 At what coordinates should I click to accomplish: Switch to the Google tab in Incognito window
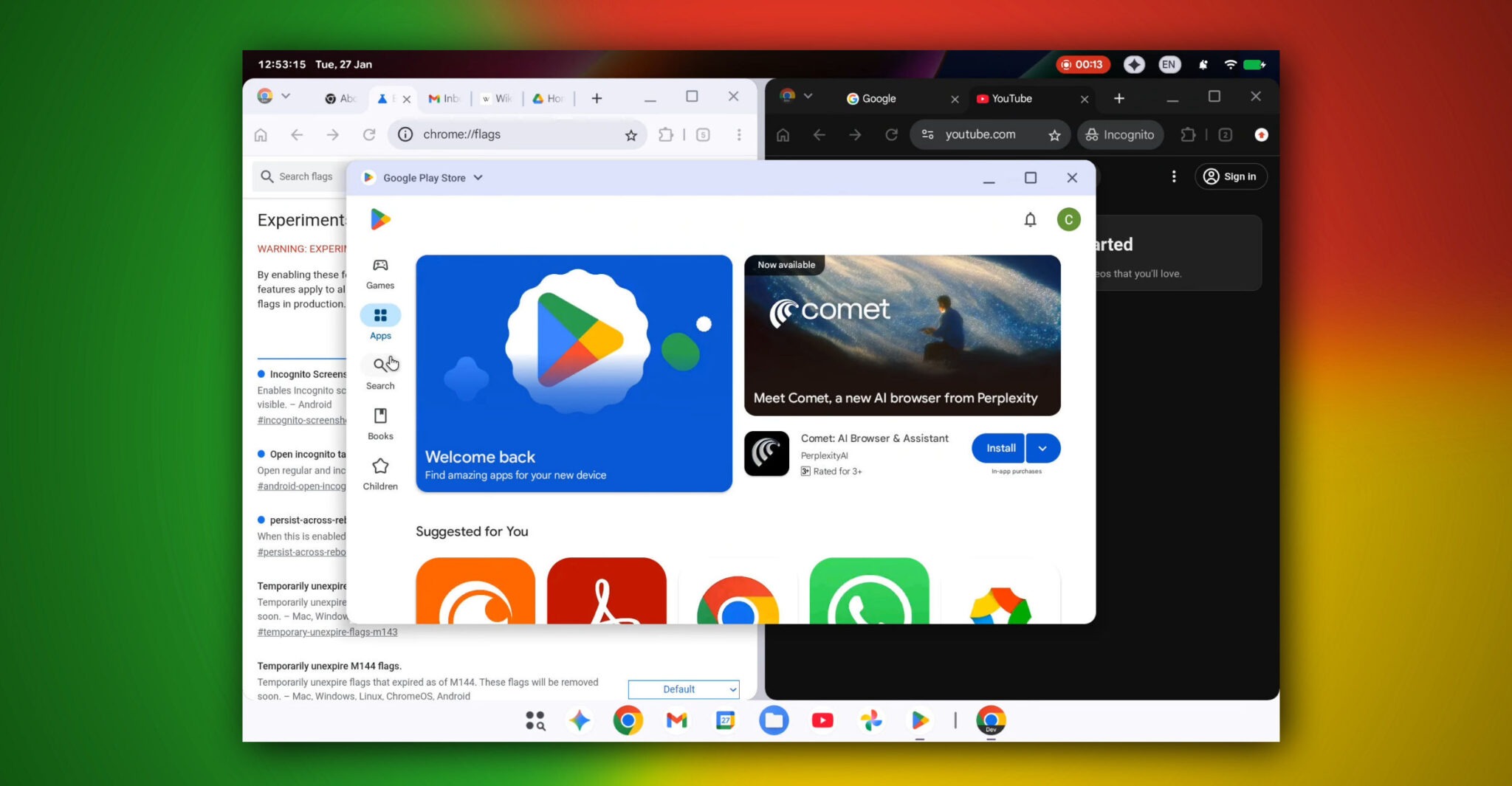coord(879,99)
